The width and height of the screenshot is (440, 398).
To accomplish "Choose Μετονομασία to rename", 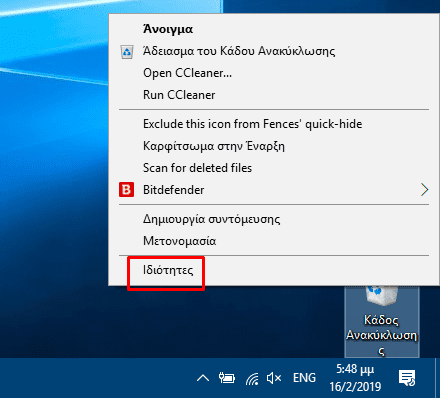I will pyautogui.click(x=274, y=241).
